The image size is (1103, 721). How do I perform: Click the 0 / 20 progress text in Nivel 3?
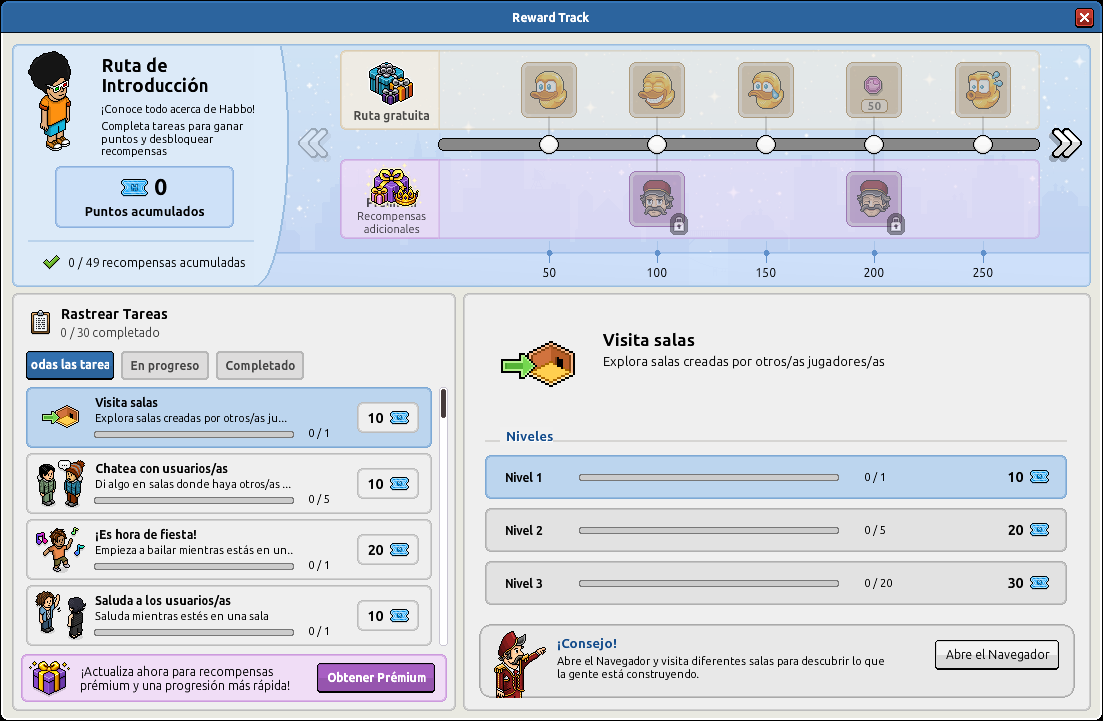tap(878, 583)
